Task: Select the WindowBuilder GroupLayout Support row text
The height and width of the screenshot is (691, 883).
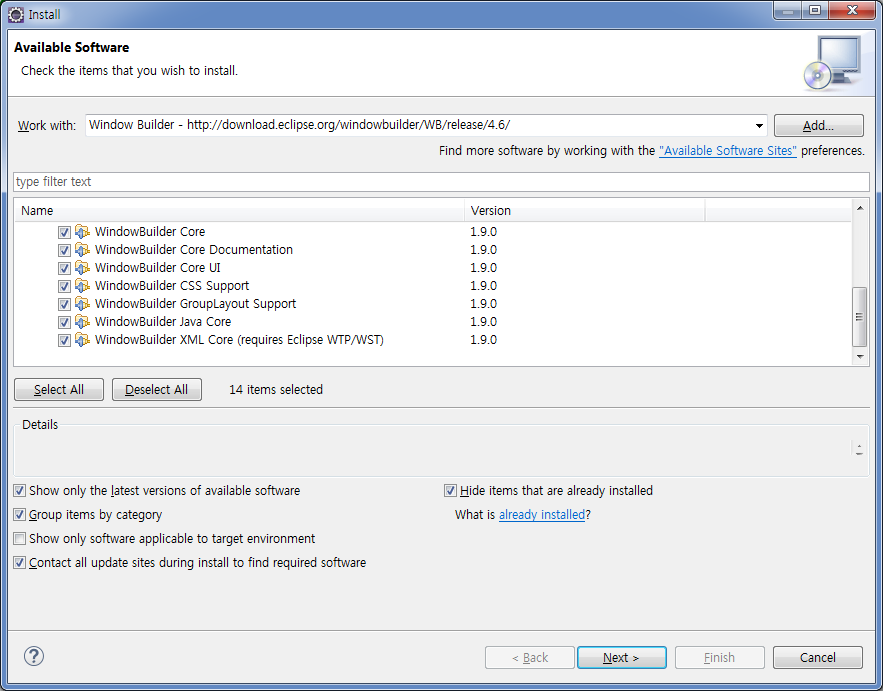Action: tap(195, 304)
